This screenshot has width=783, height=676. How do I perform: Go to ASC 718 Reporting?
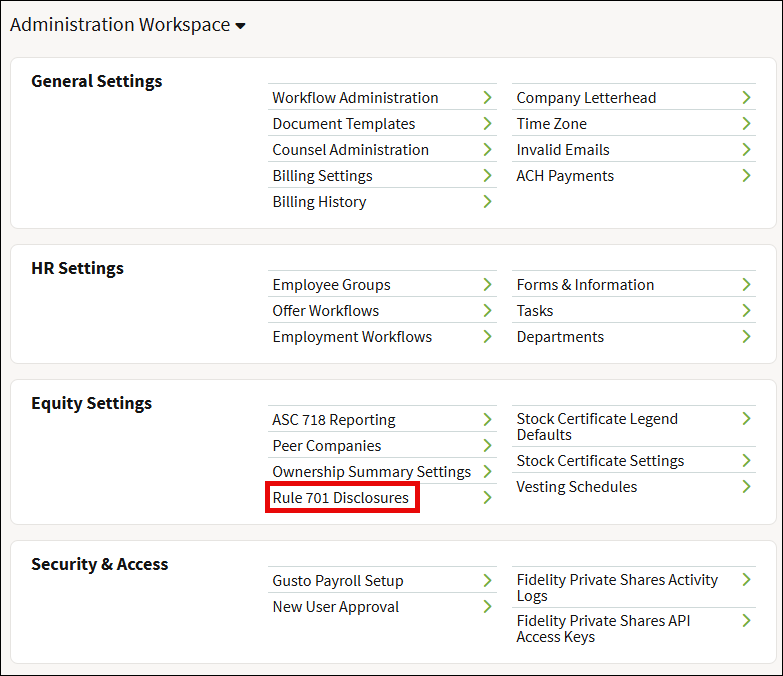coord(334,420)
